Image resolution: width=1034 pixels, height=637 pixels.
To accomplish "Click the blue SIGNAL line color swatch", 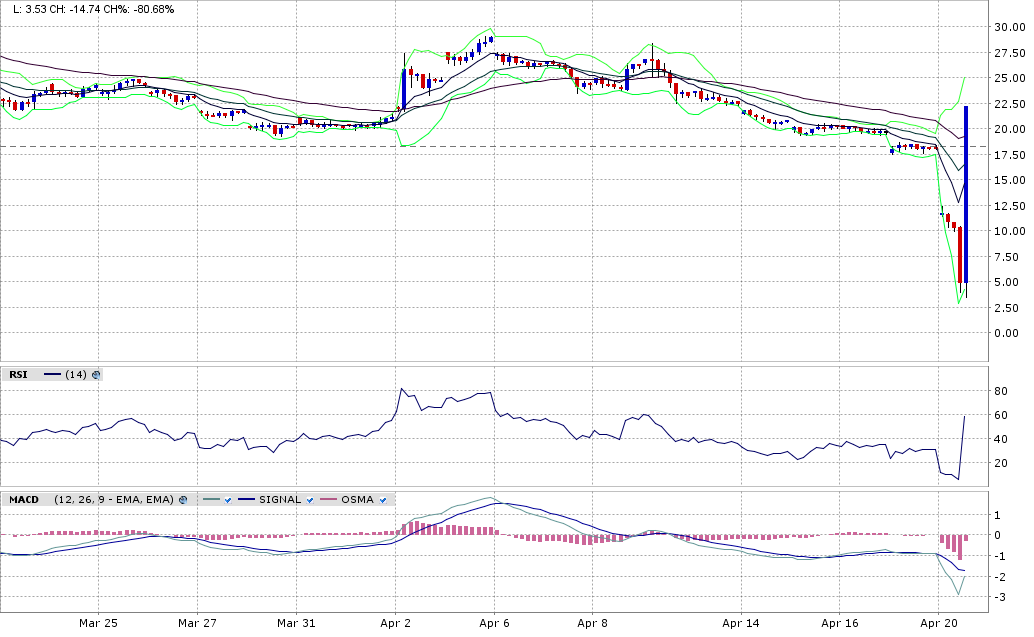I will pos(246,499).
